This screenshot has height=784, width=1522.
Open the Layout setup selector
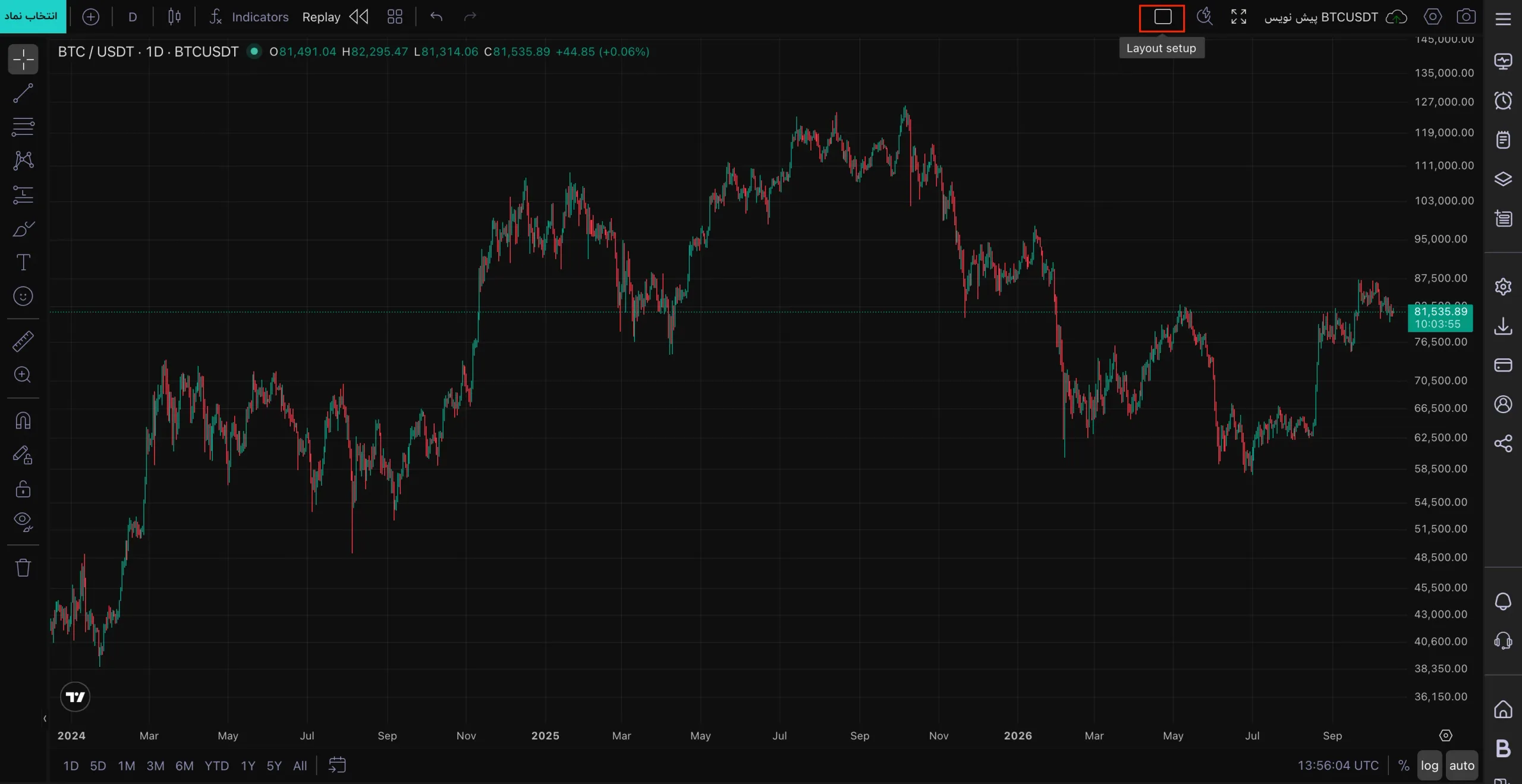1162,17
